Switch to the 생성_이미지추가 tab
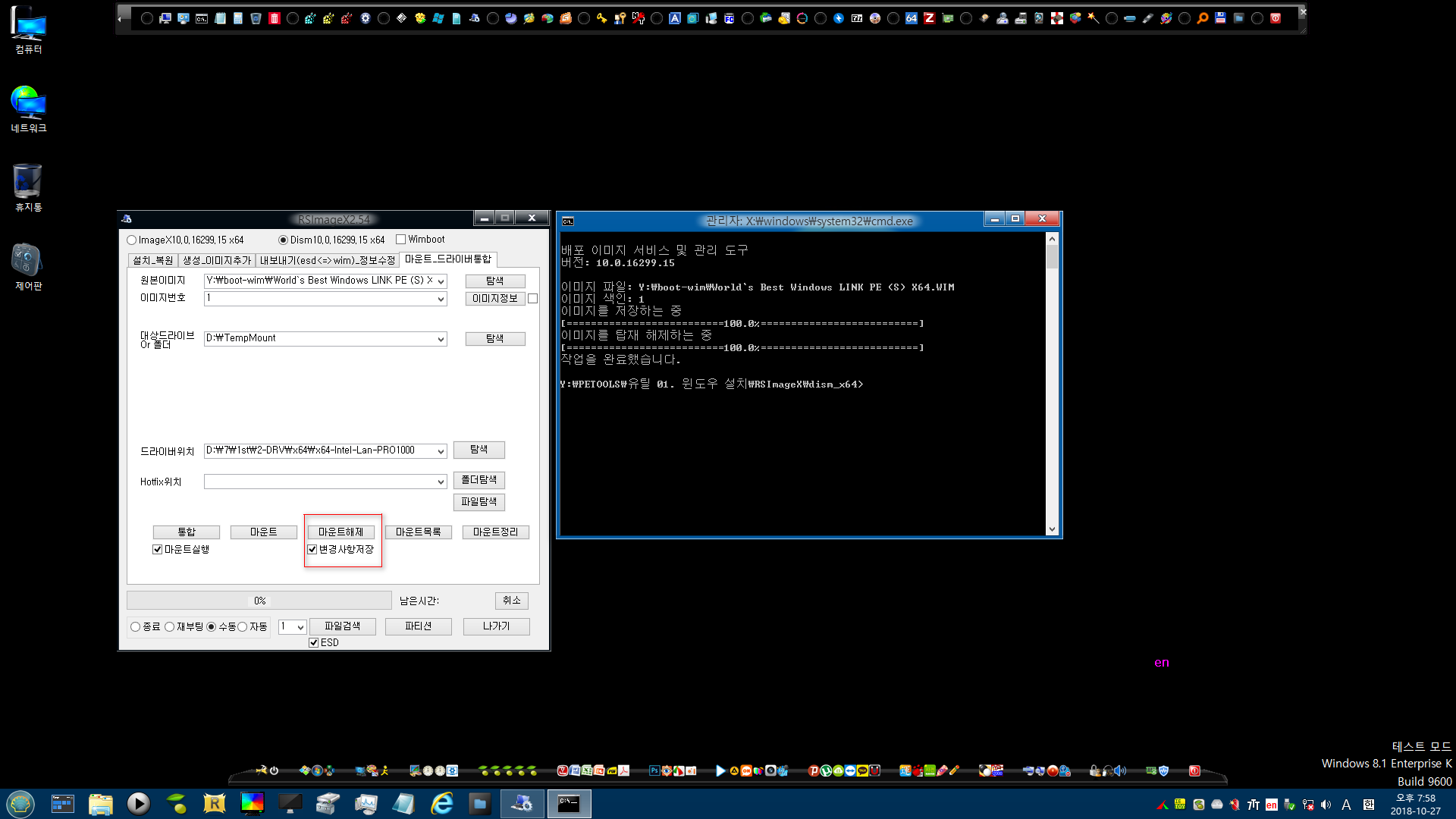 coord(217,260)
